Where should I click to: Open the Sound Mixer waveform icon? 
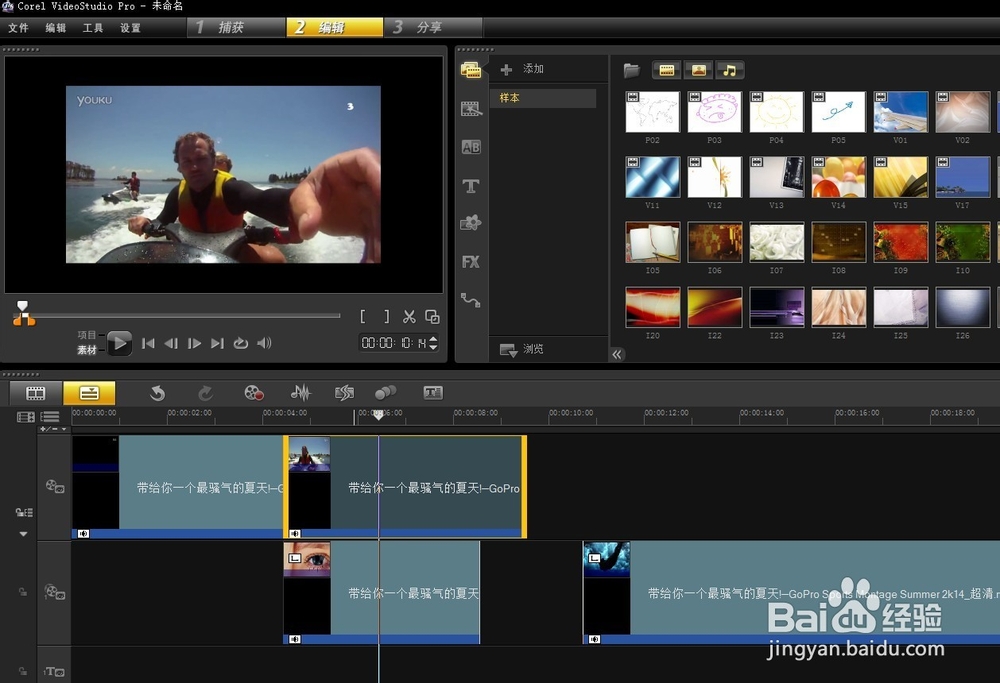pos(300,393)
